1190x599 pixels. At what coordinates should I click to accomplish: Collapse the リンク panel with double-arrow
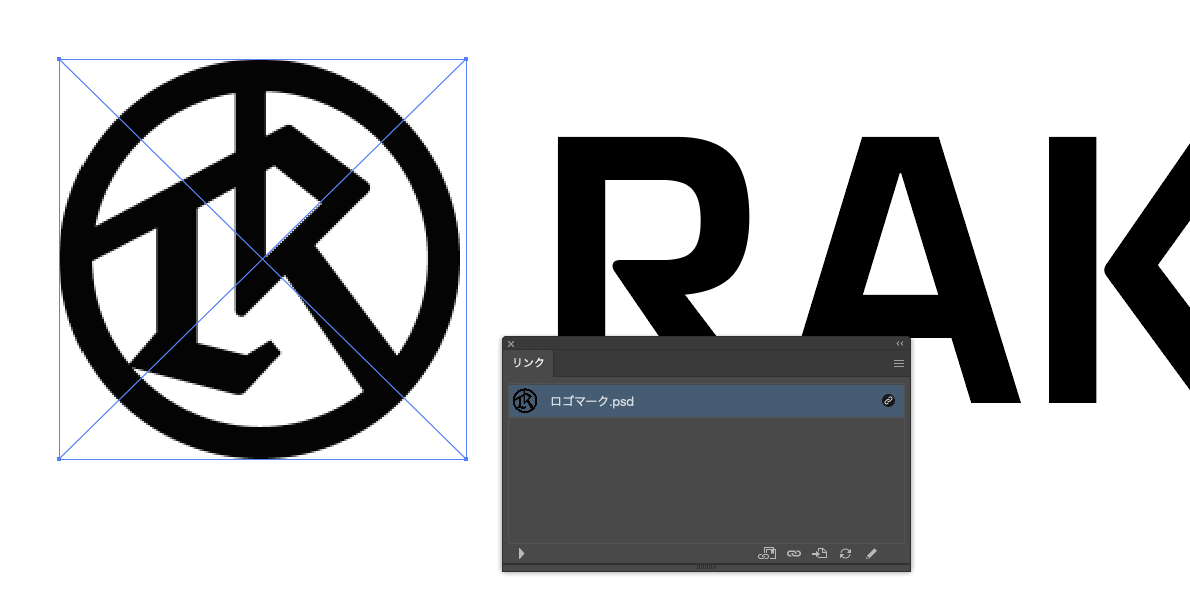tap(900, 344)
